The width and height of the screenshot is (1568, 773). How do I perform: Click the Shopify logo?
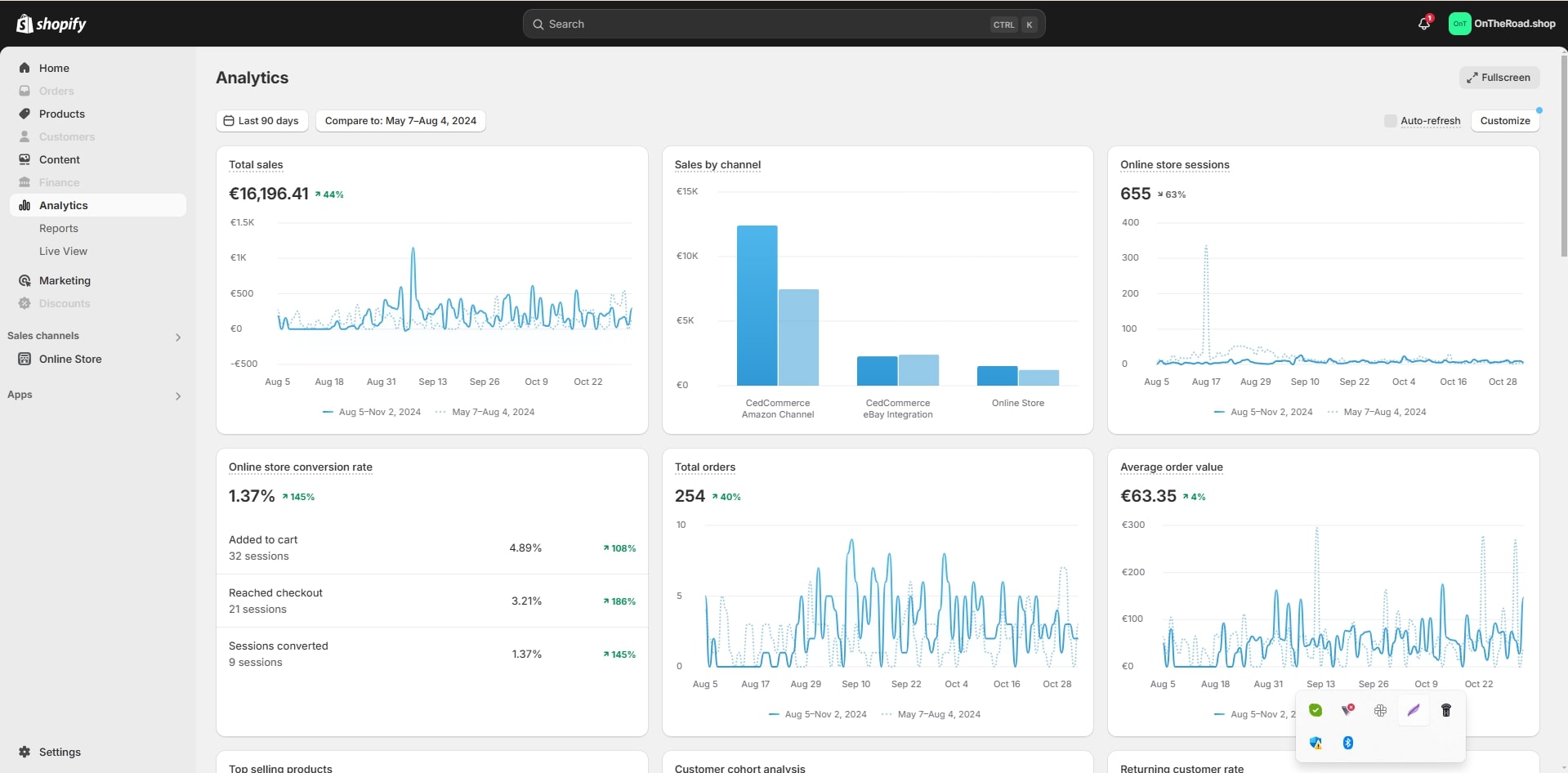[x=51, y=24]
